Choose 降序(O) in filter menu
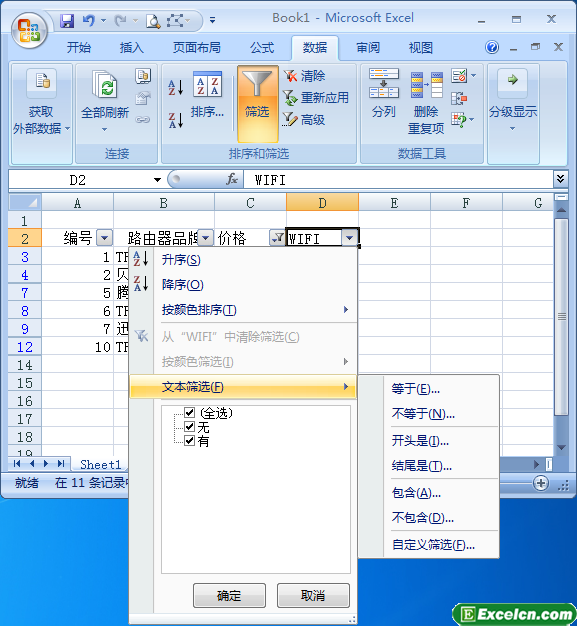This screenshot has width=577, height=626. [243, 285]
